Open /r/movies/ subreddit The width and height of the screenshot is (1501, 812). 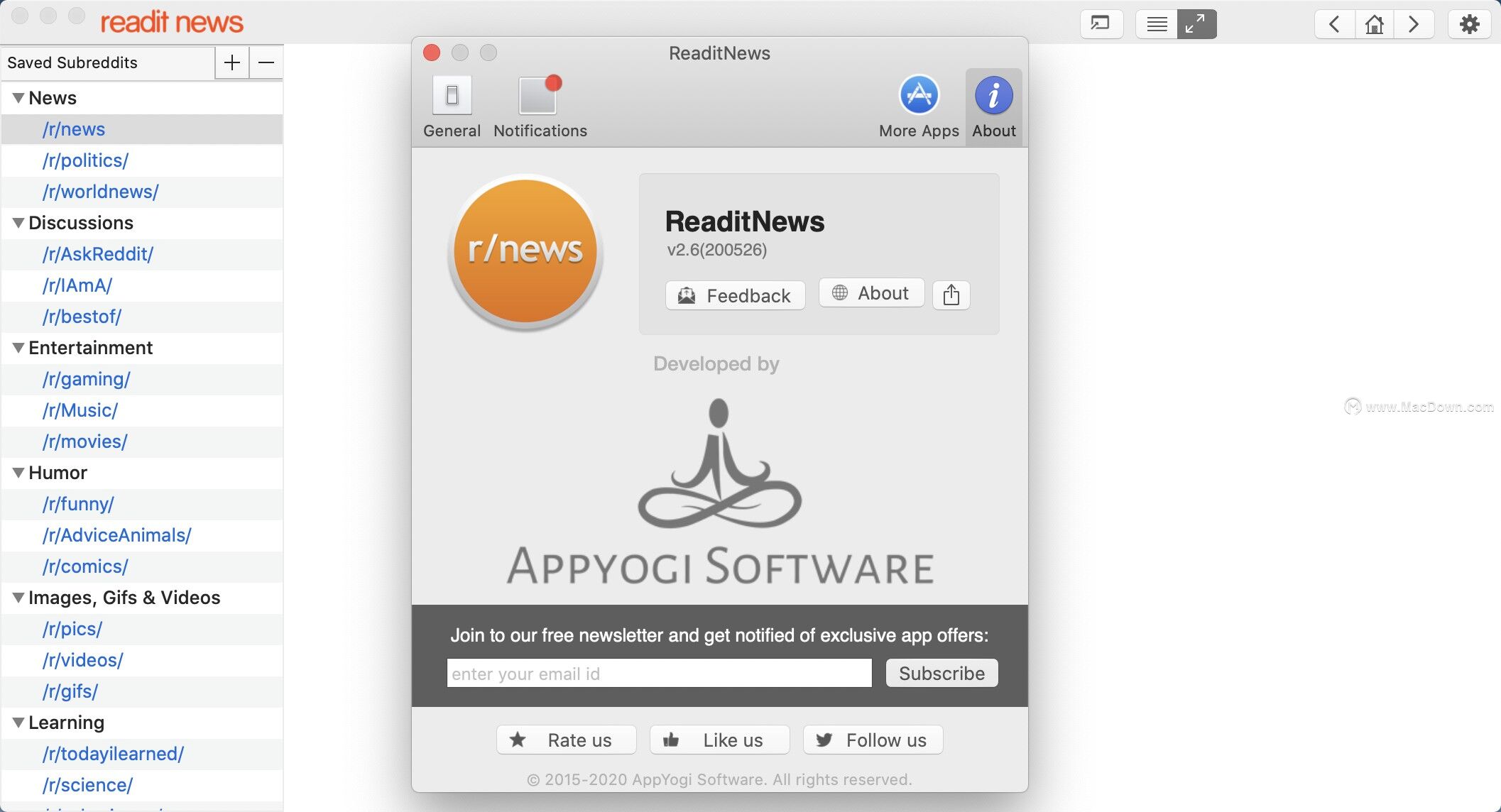pos(142,441)
